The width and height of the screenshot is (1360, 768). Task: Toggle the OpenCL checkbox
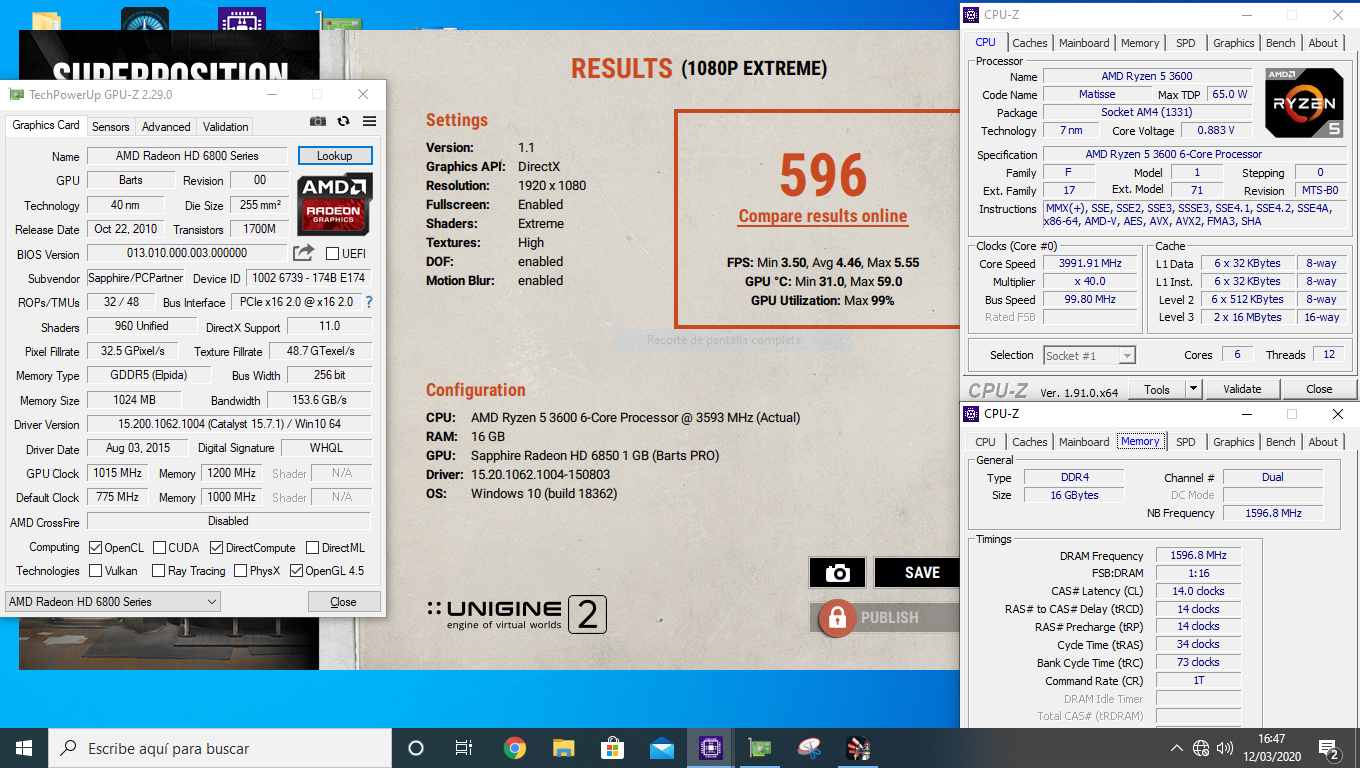pyautogui.click(x=96, y=547)
